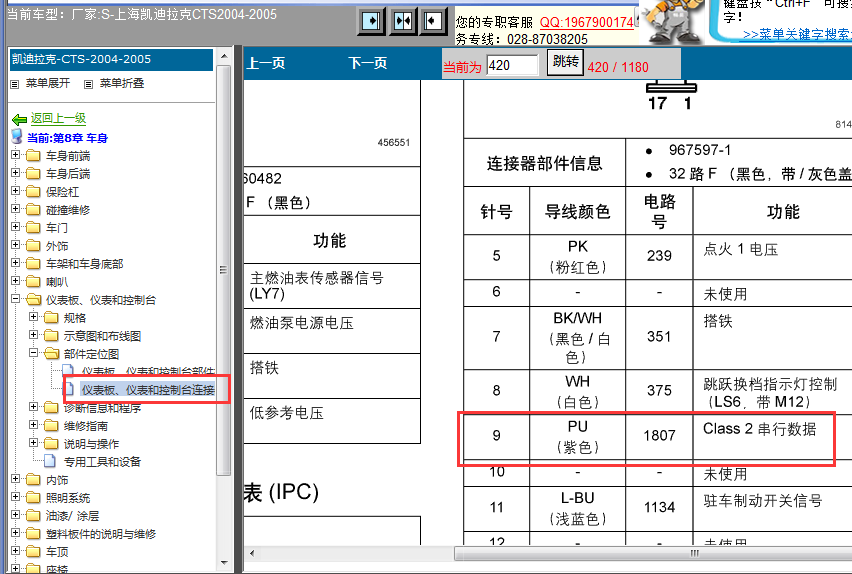Click the green back arrow icon
The height and width of the screenshot is (574, 852).
pyautogui.click(x=19, y=119)
